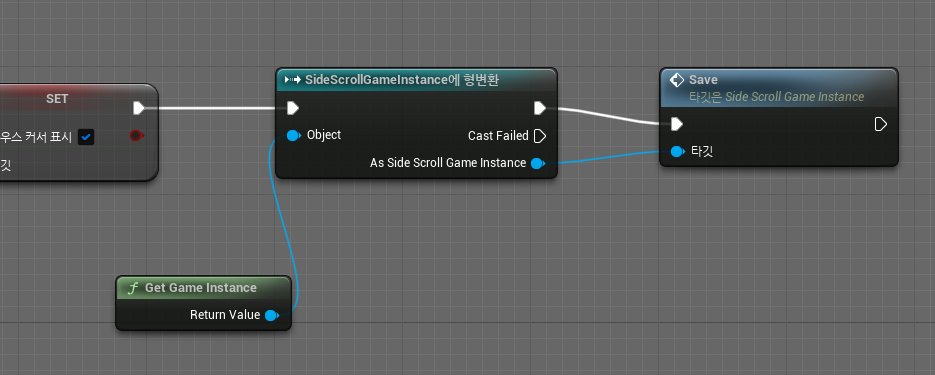935x375 pixels.
Task: Click the Return Value output pin
Action: tap(272, 315)
